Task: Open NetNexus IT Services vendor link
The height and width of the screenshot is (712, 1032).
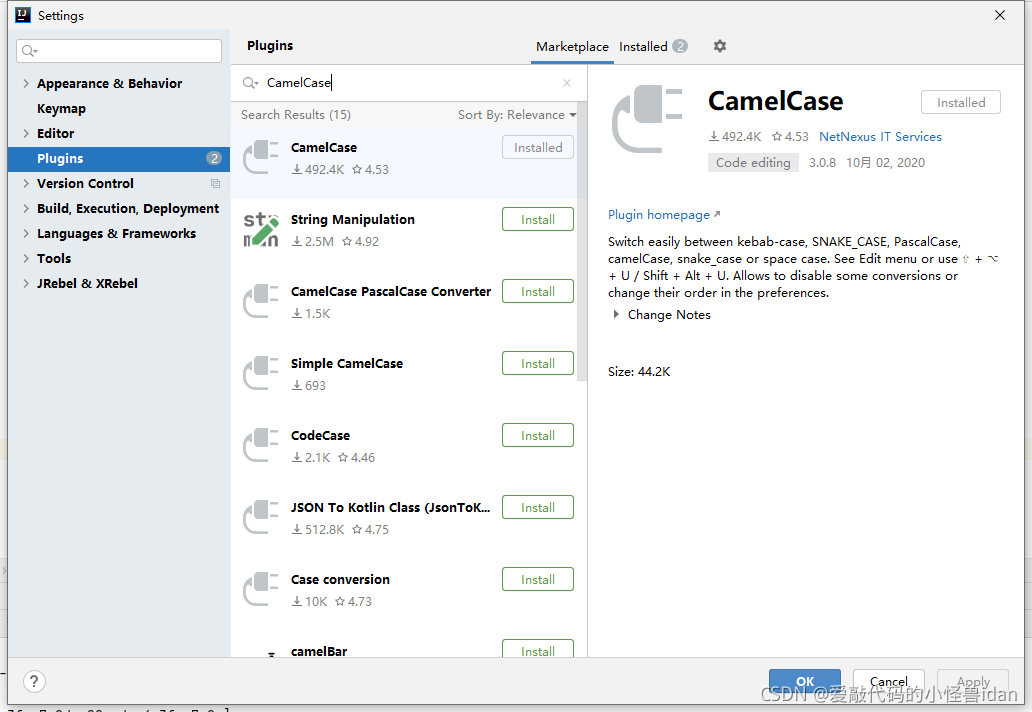Action: point(880,137)
